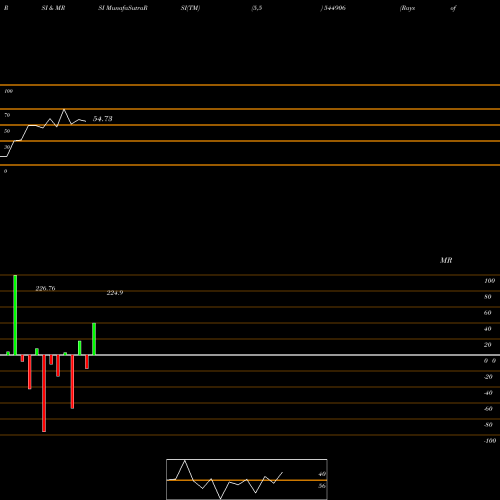Click the 100 label on MR right axis
Image resolution: width=500 pixels, height=500 pixels.
coord(489,281)
